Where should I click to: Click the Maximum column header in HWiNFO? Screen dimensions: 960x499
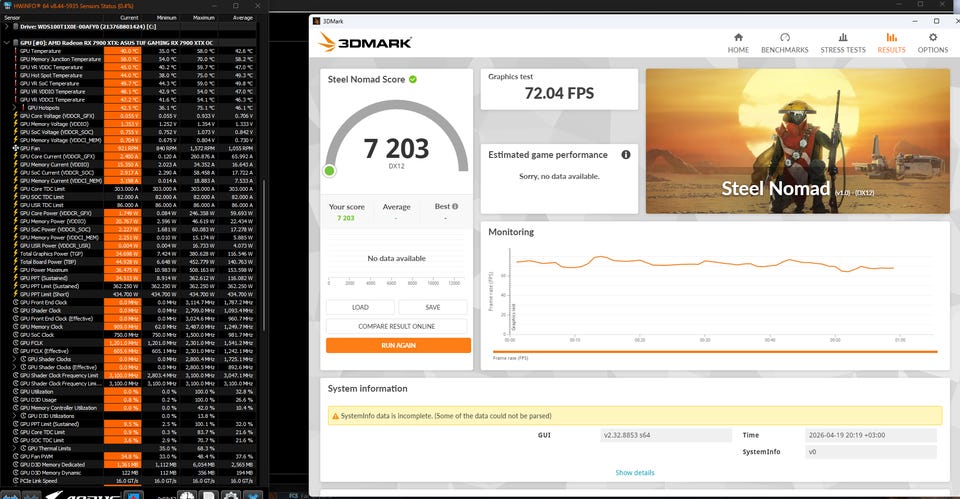pos(204,17)
